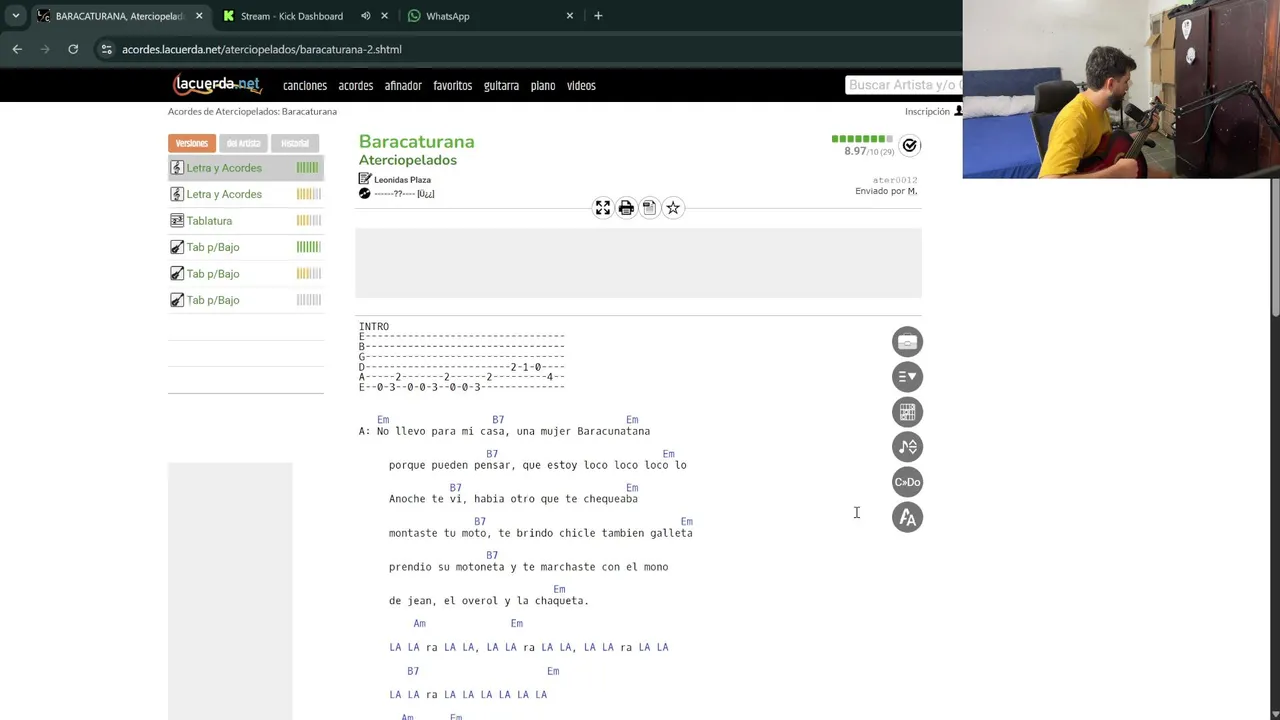1280x720 pixels.
Task: Click the page vertical scrollbar
Action: pos(1275,248)
